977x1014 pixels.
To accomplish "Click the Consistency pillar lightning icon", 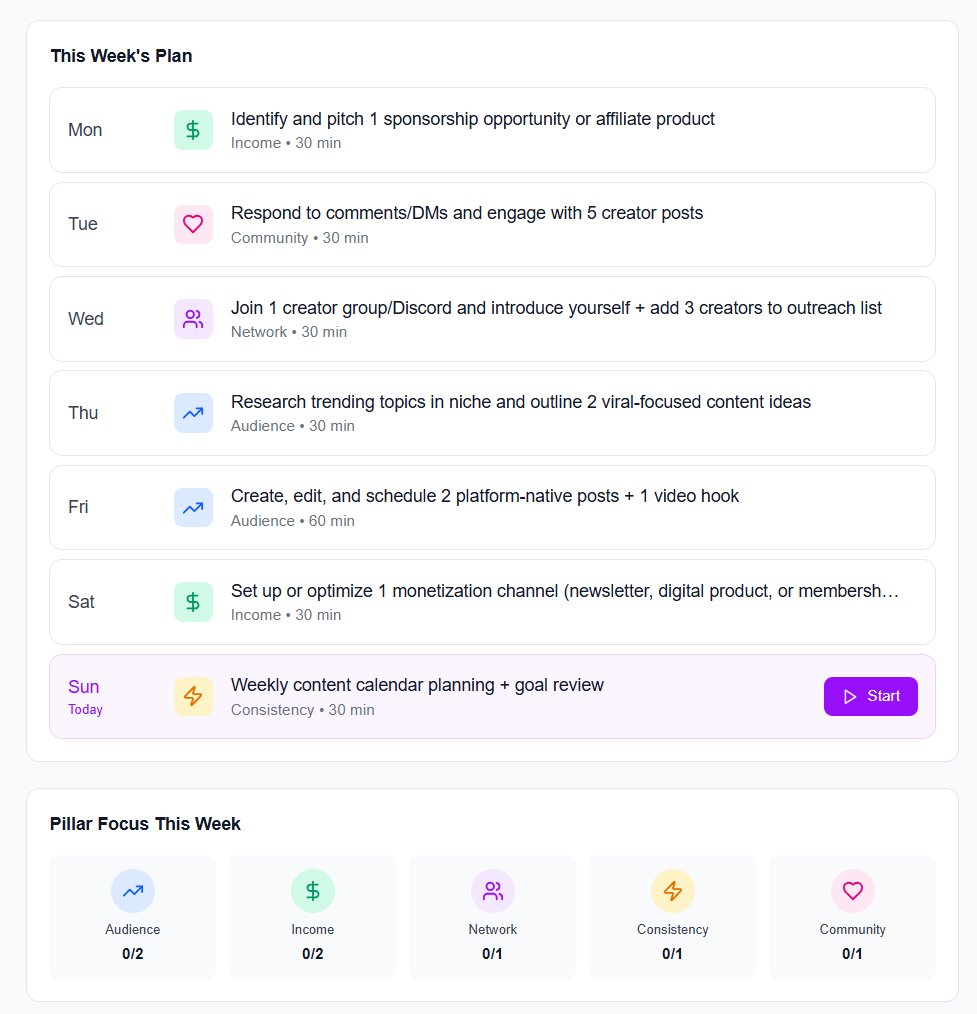I will (x=673, y=891).
